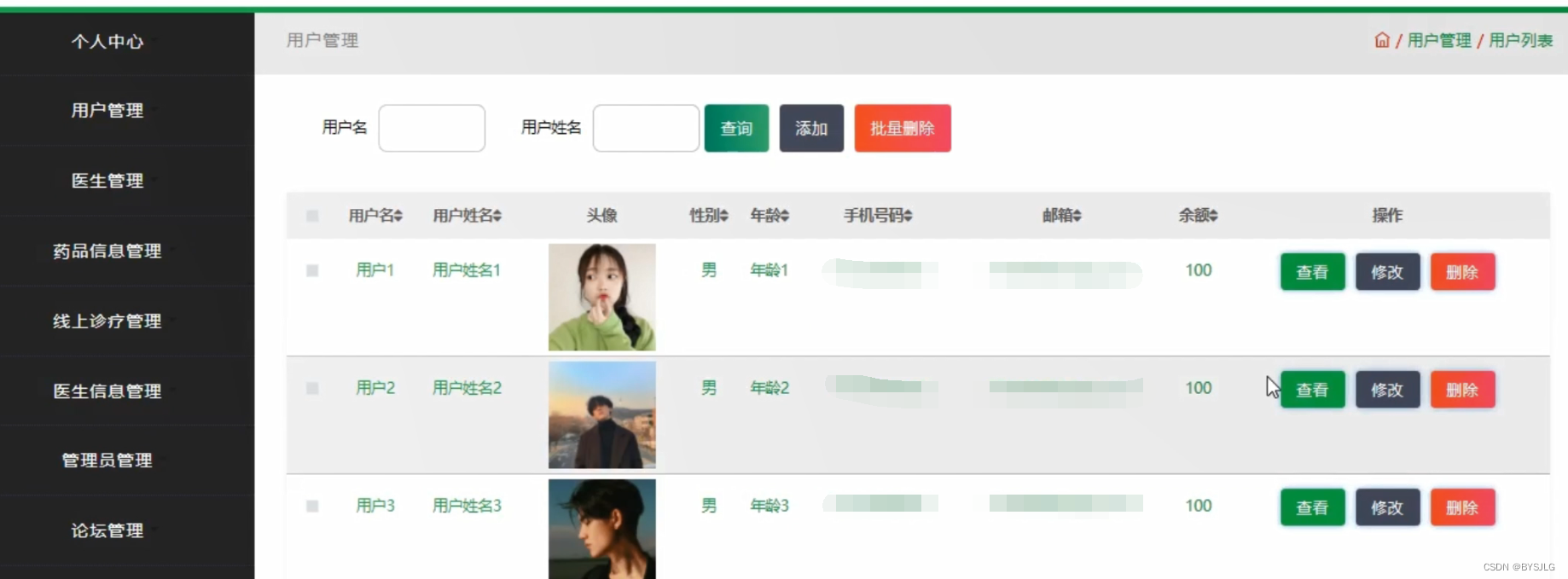Image resolution: width=1568 pixels, height=579 pixels.
Task: Open the 医生管理 sidebar menu
Action: [x=107, y=181]
